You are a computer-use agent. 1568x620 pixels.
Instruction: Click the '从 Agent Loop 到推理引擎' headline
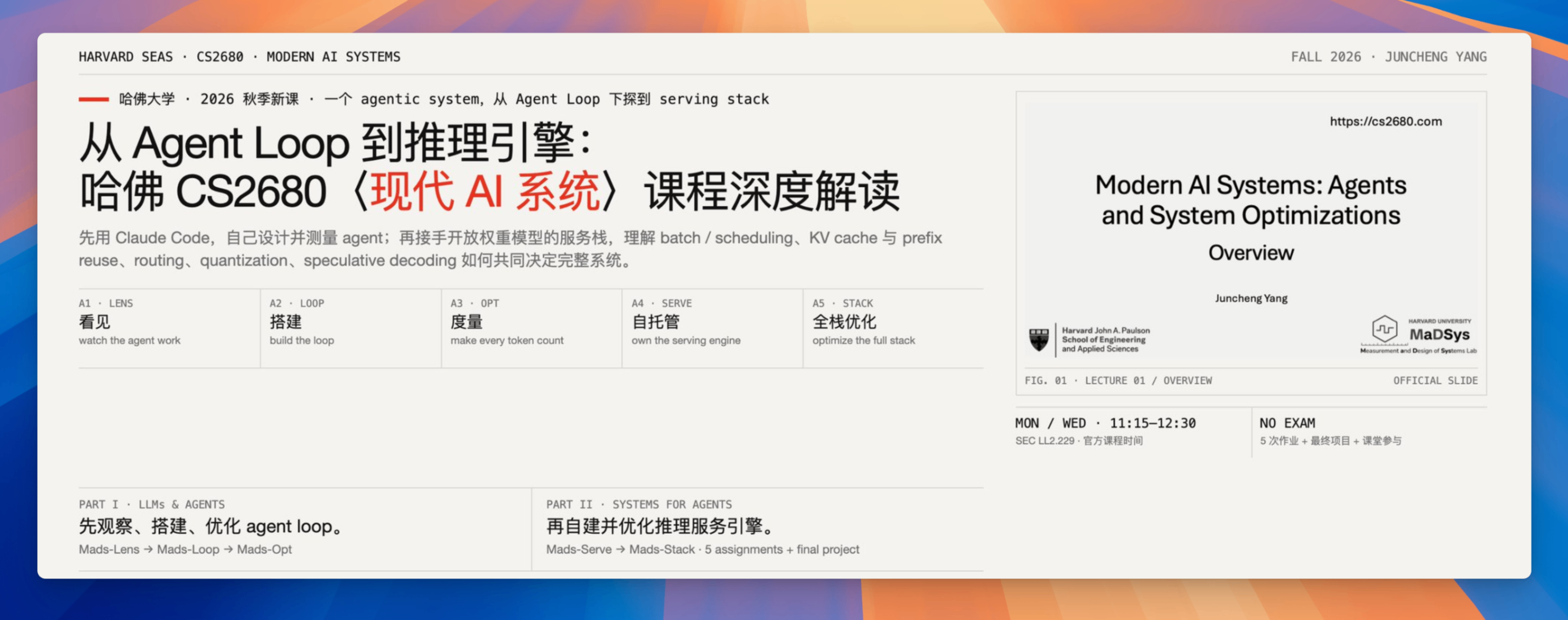pos(335,142)
